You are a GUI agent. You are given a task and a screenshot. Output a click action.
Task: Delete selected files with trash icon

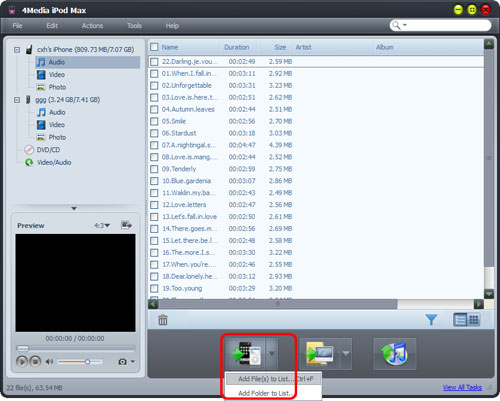[163, 320]
